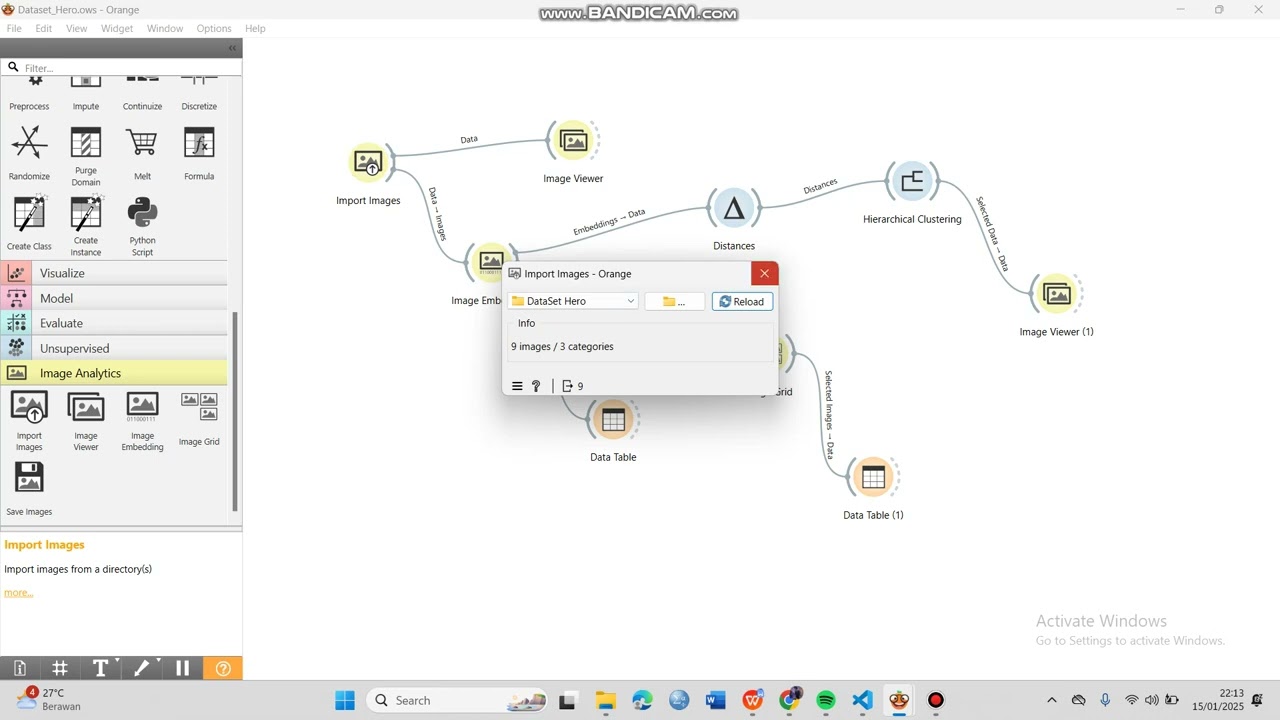Select the Image Embedding node on canvas
The height and width of the screenshot is (720, 1280).
(x=490, y=262)
